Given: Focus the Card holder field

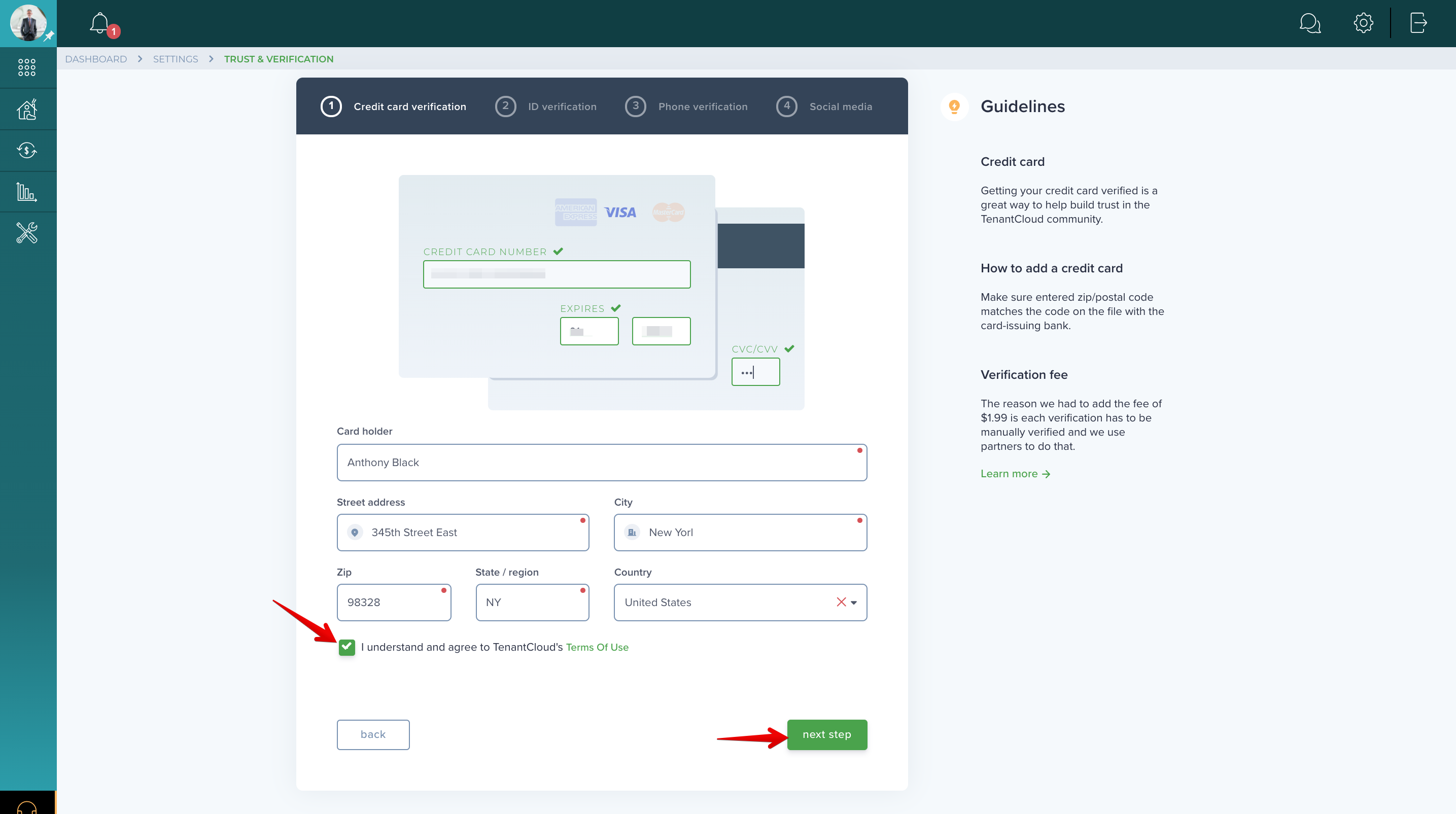Looking at the screenshot, I should pyautogui.click(x=601, y=462).
